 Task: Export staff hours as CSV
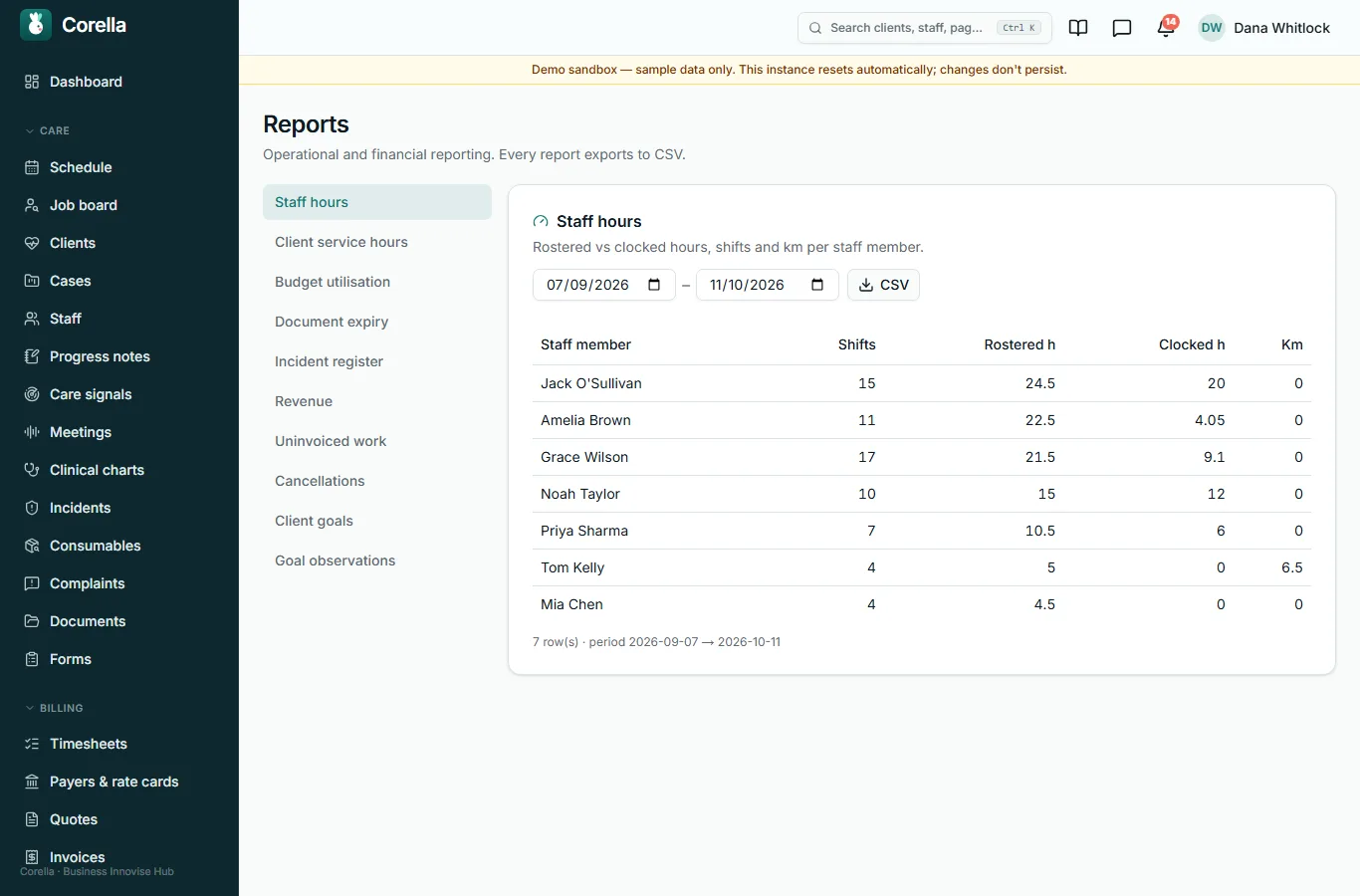pyautogui.click(x=883, y=285)
